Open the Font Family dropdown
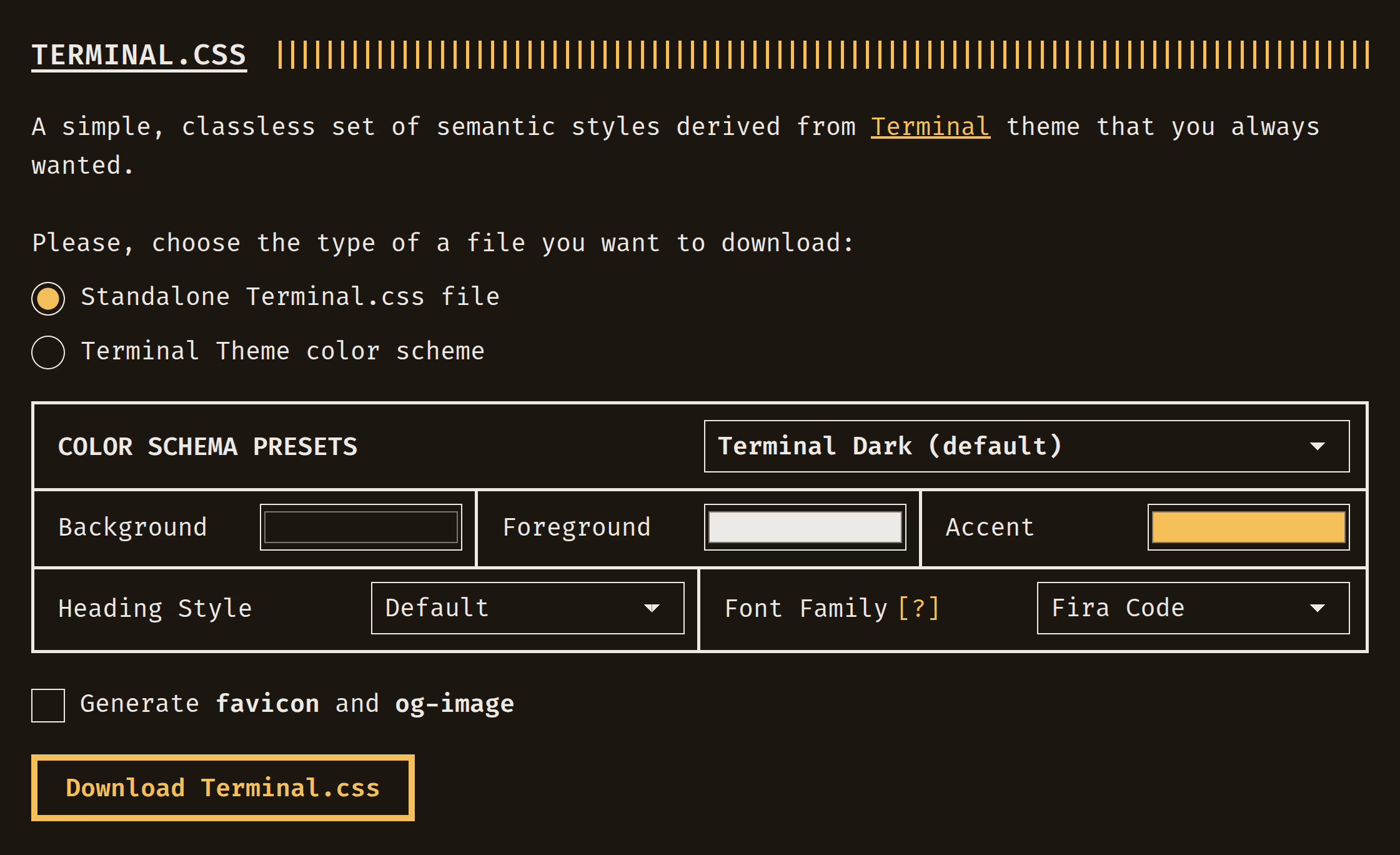The image size is (1400, 855). coord(1192,607)
